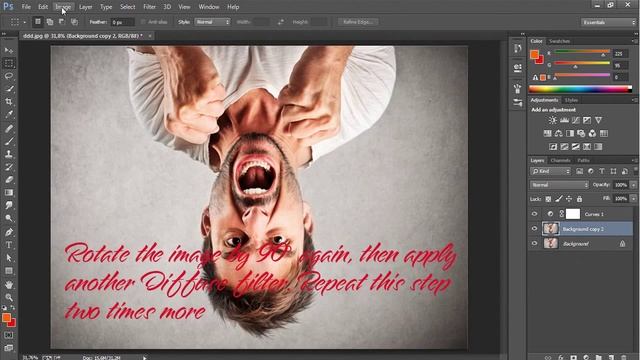Toggle lock all for layer
640x360 pixels.
[579, 199]
